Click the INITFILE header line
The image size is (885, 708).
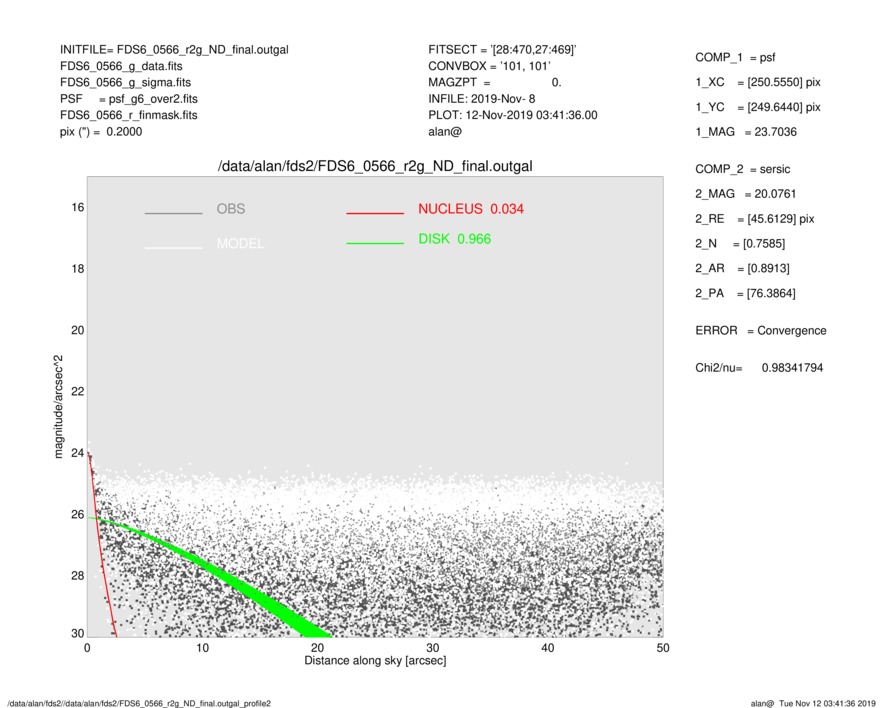click(174, 50)
